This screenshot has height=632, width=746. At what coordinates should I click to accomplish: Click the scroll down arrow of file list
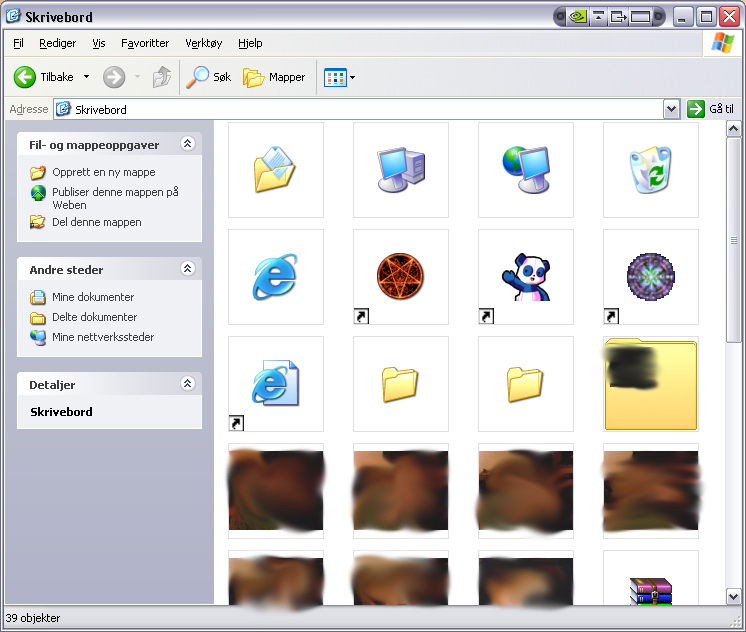point(733,596)
